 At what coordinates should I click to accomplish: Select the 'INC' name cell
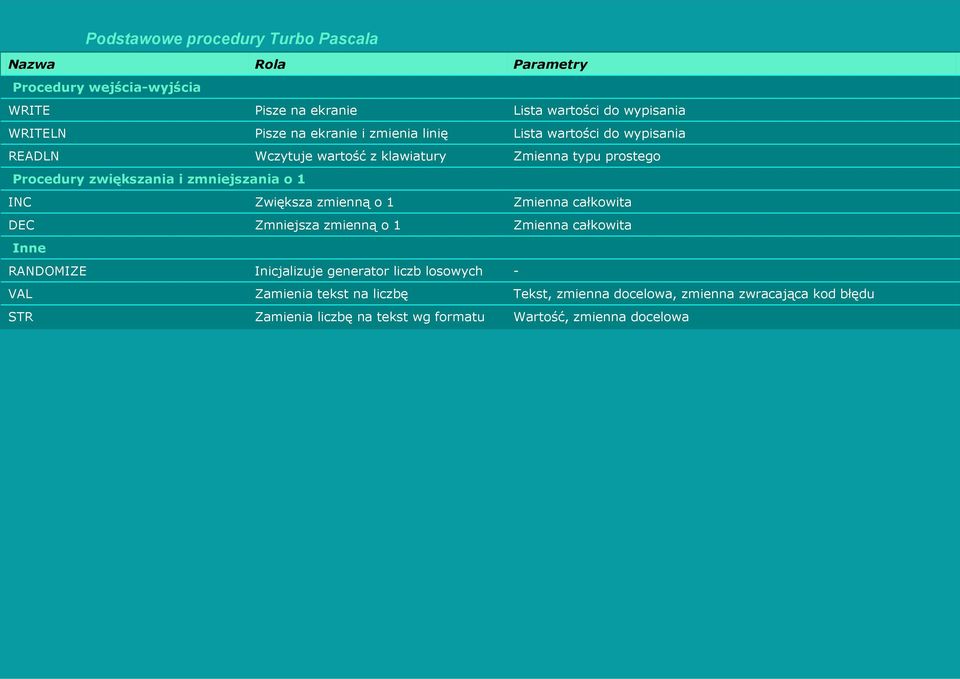click(x=20, y=202)
